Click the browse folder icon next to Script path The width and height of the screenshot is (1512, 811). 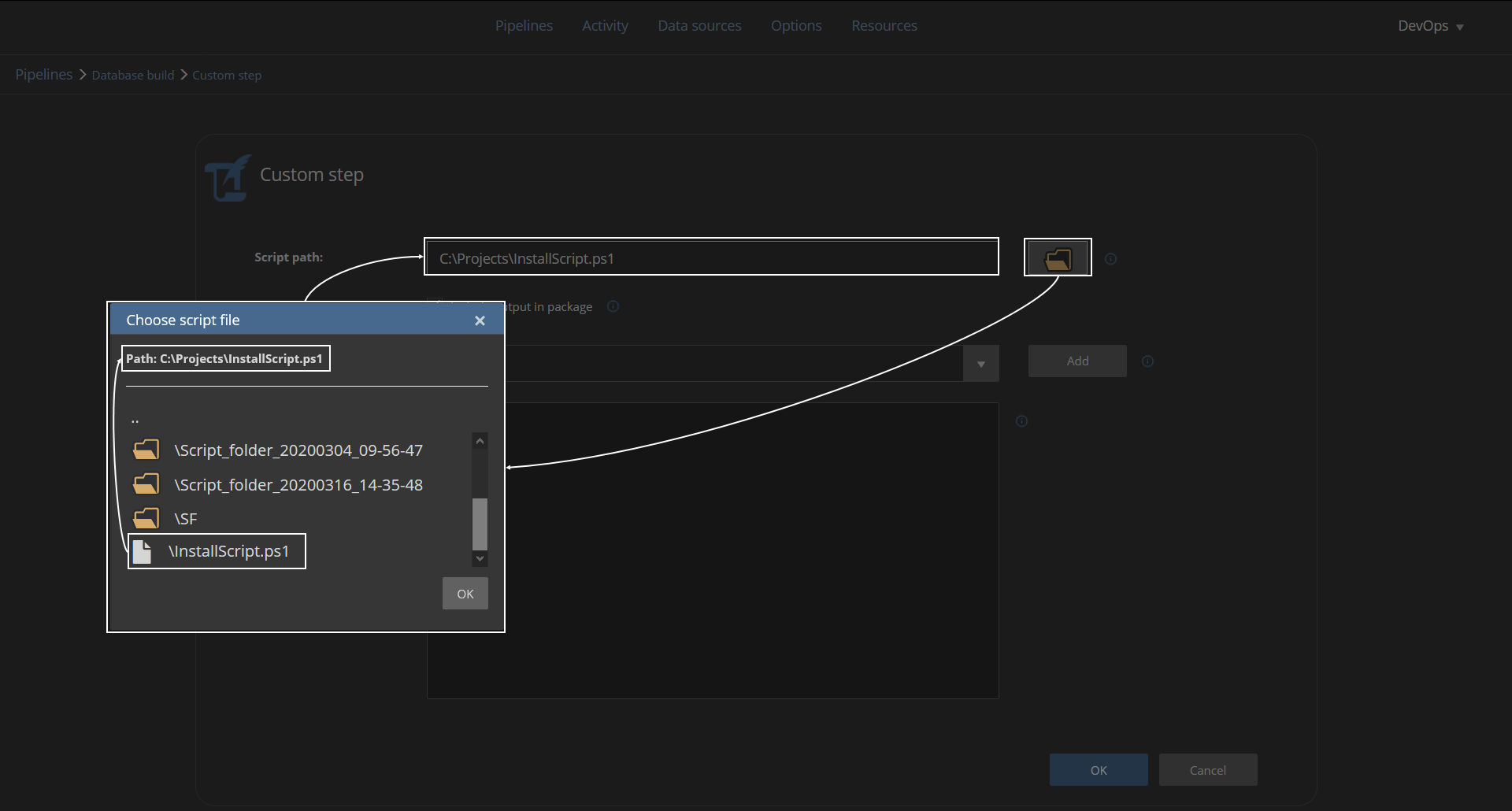coord(1057,258)
